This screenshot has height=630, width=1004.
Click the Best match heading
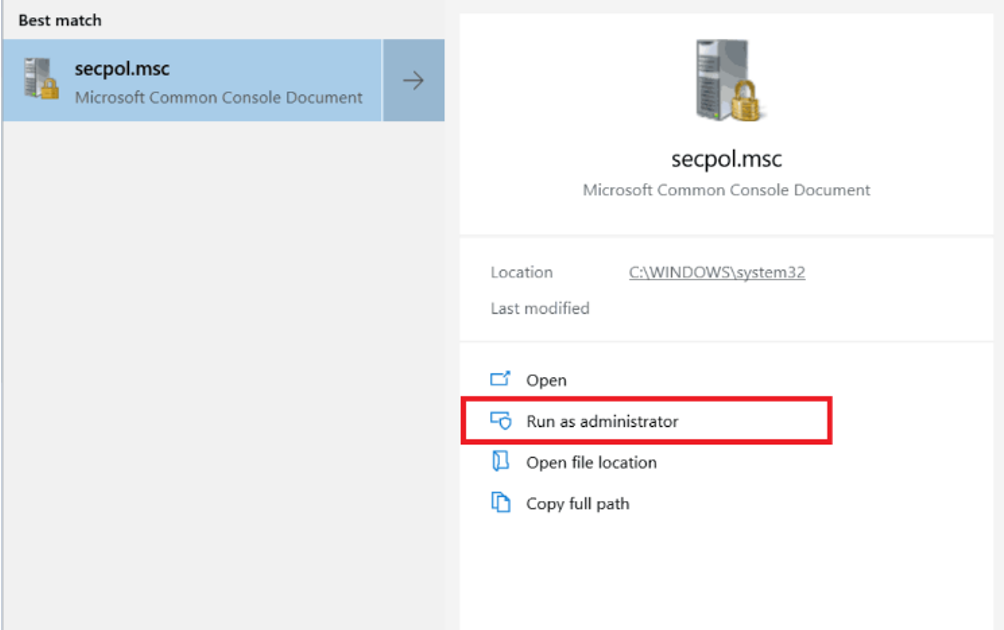point(60,20)
